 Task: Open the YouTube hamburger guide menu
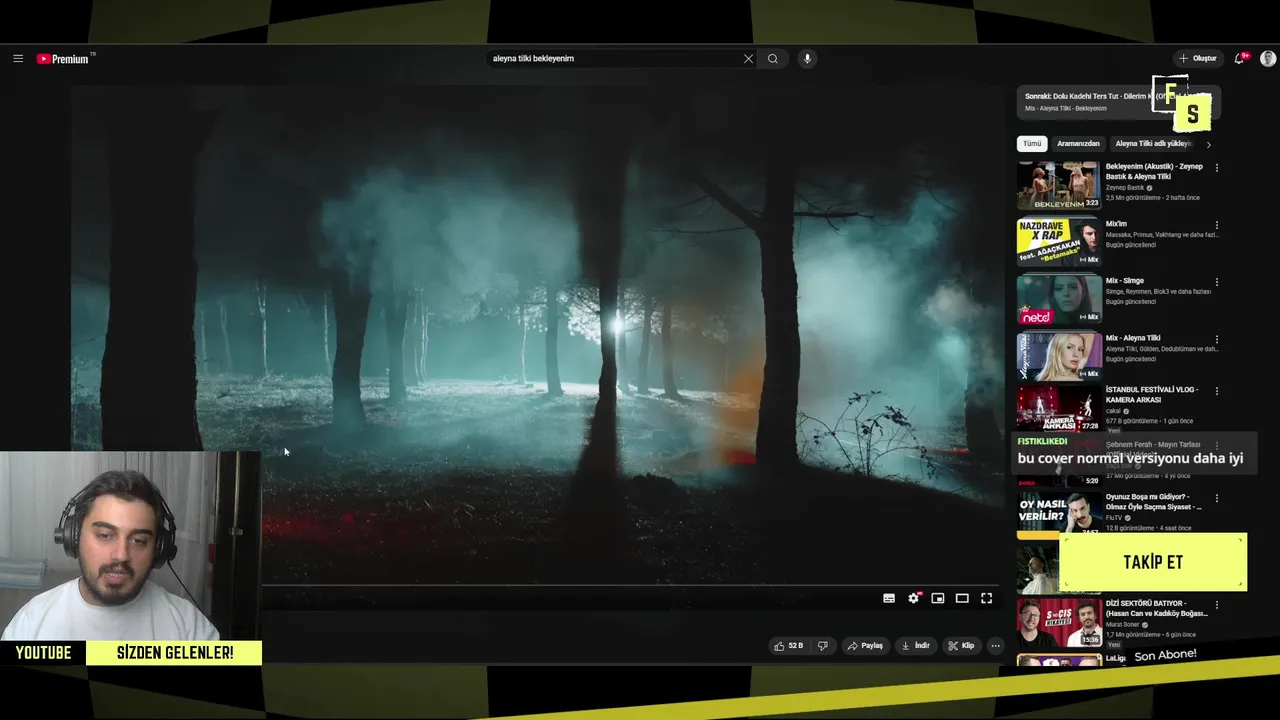[18, 59]
